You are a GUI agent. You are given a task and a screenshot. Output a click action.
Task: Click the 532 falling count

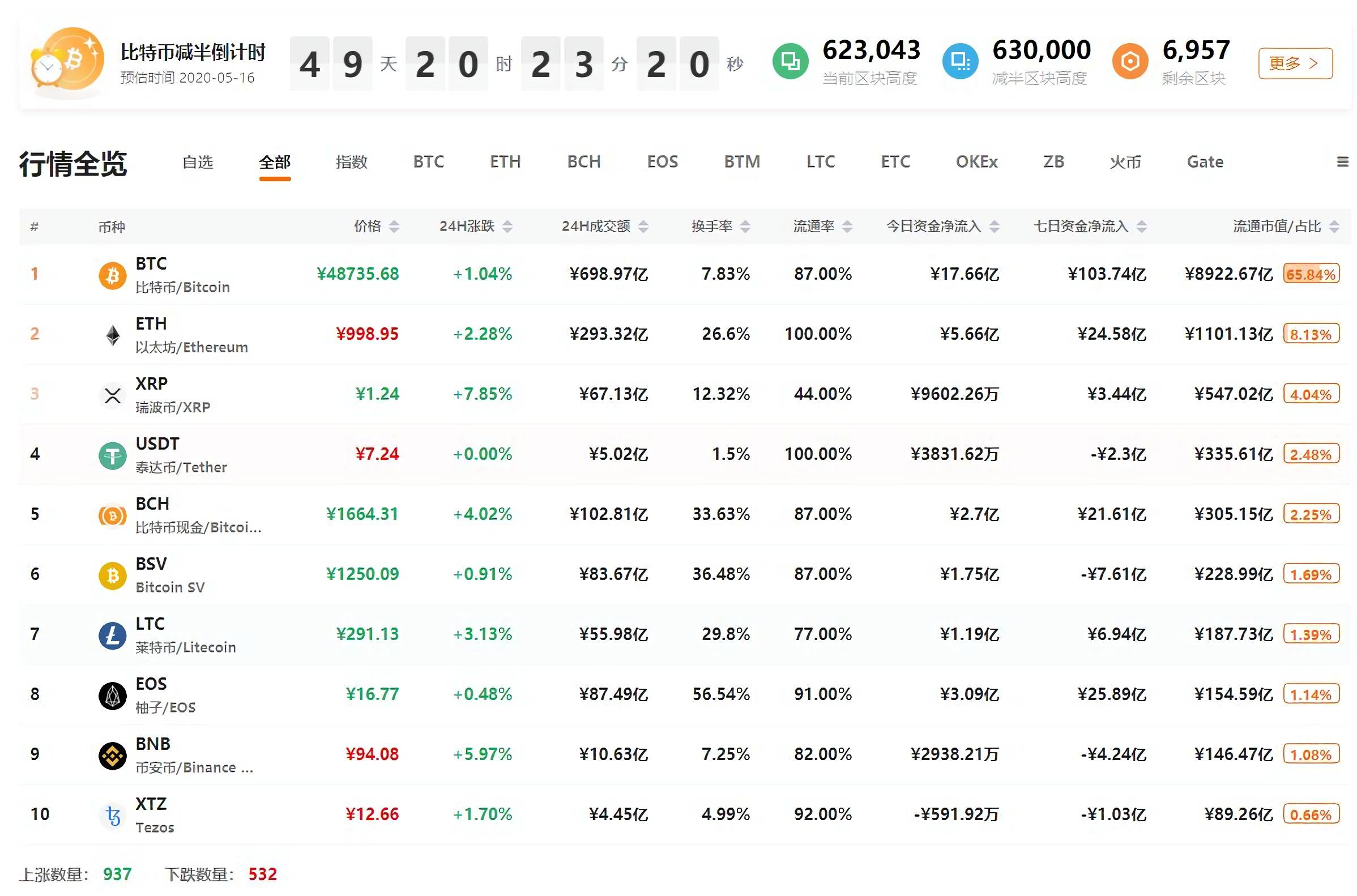click(262, 874)
